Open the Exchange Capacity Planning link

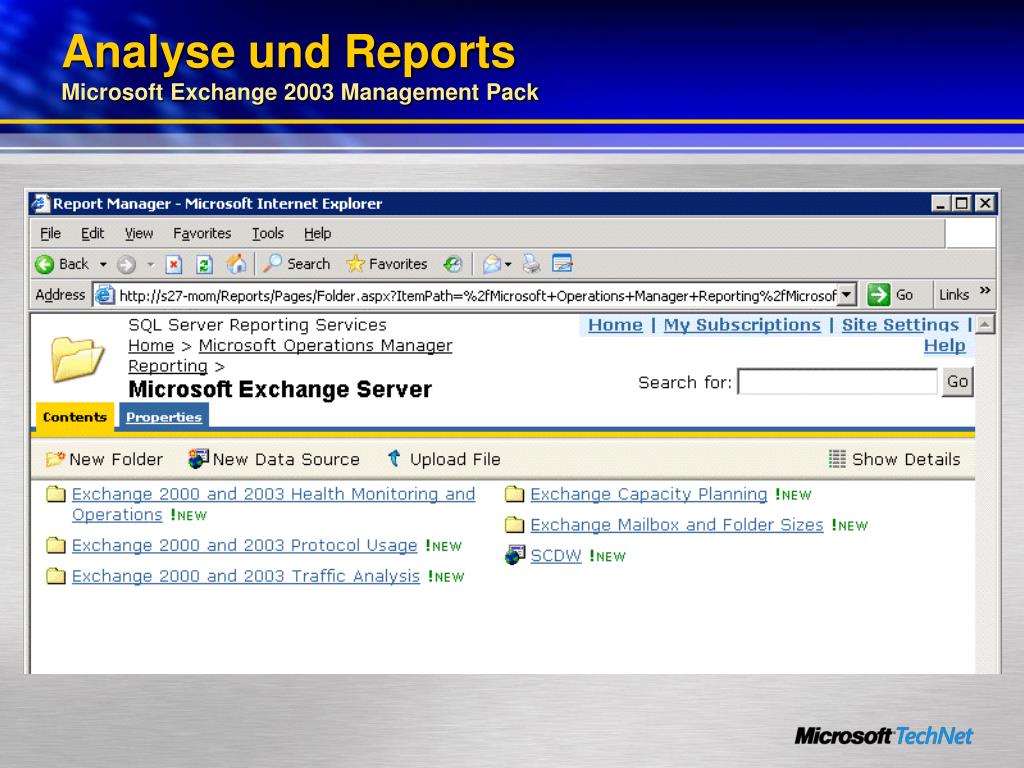coord(648,494)
